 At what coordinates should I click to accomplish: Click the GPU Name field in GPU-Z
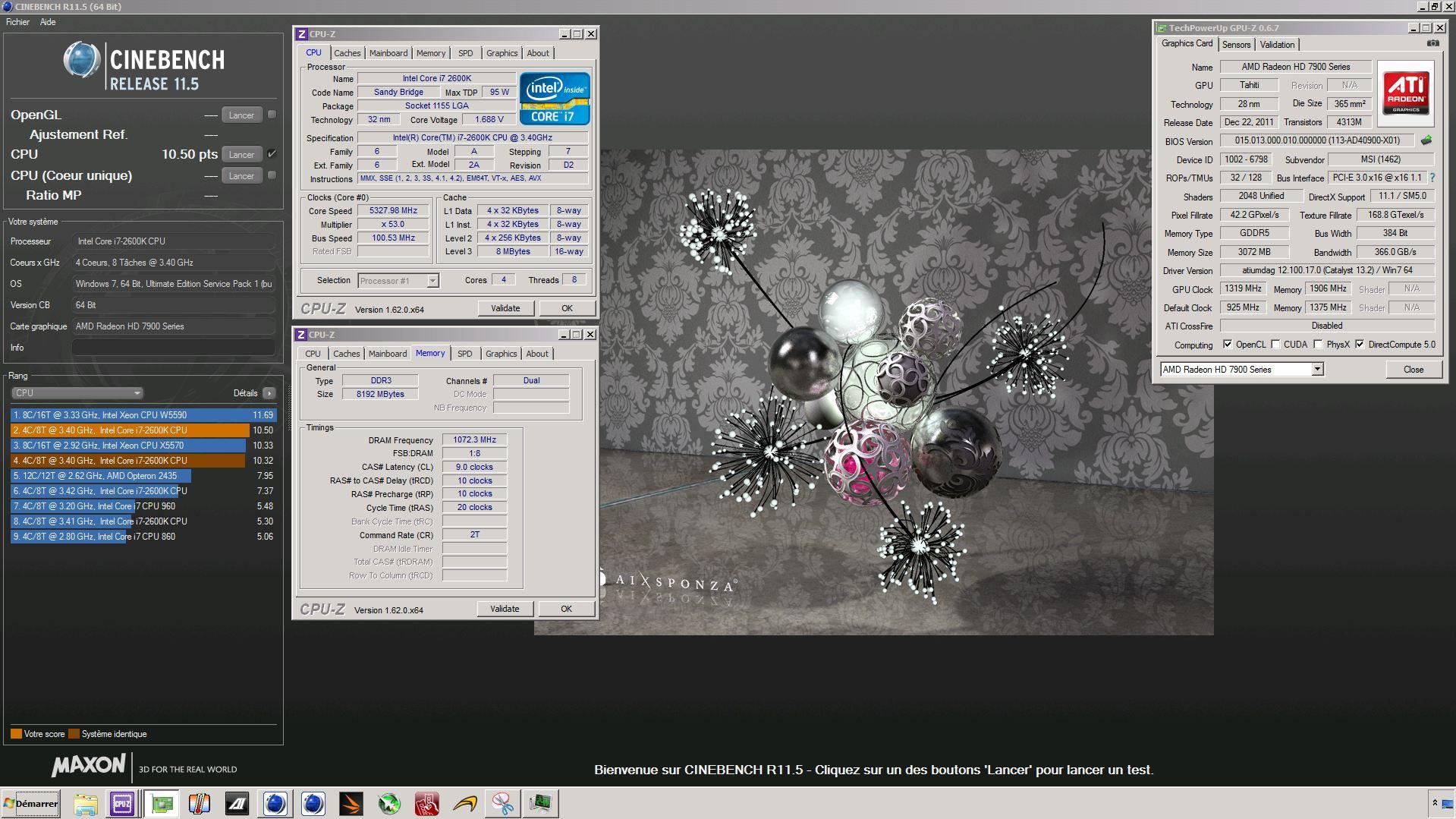click(x=1296, y=67)
